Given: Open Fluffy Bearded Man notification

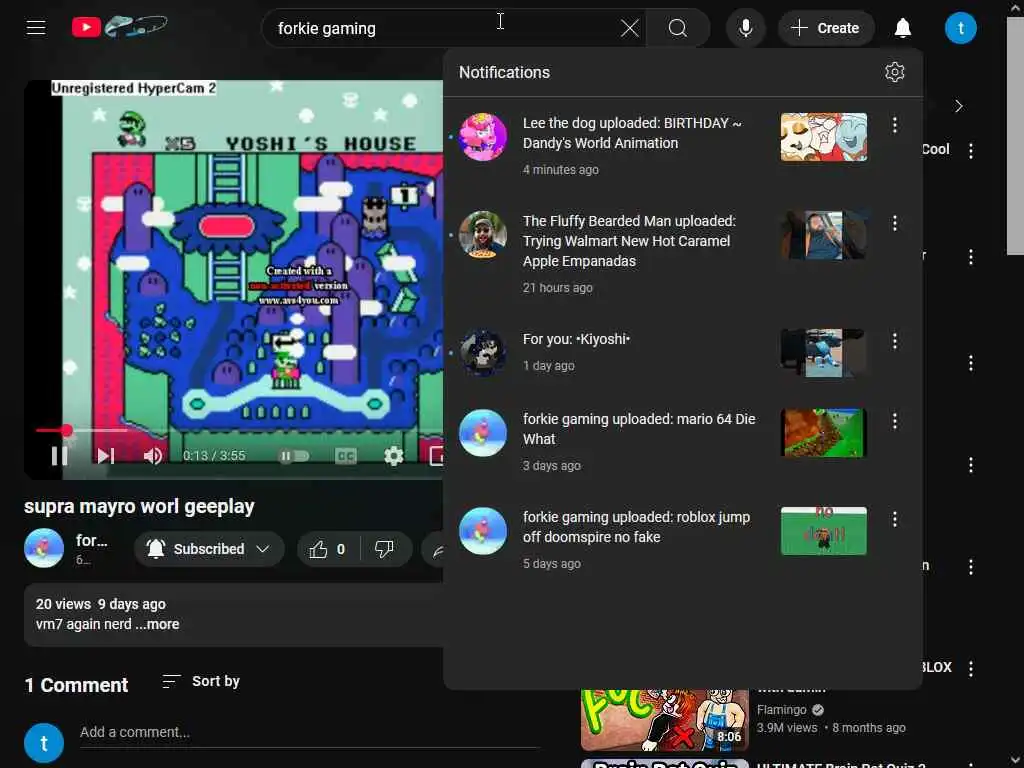Looking at the screenshot, I should click(x=682, y=253).
